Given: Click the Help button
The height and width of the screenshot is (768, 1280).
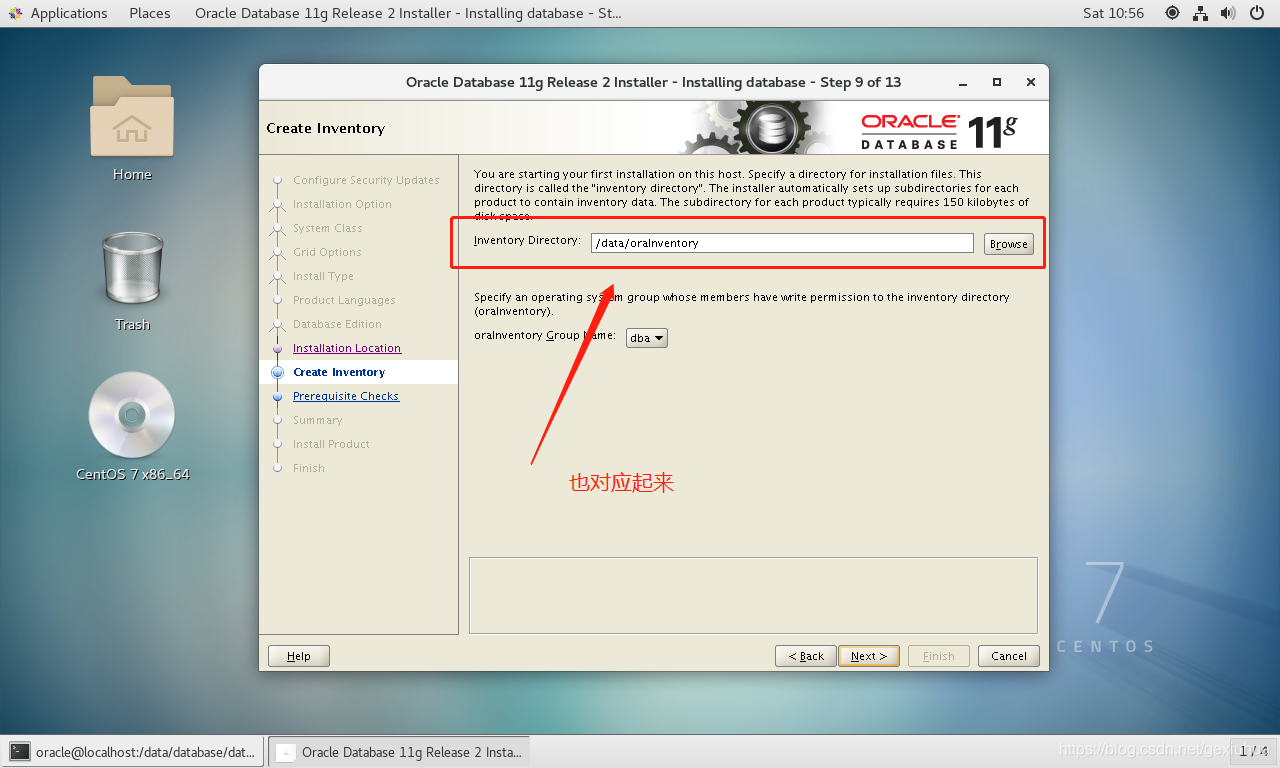Looking at the screenshot, I should point(299,656).
